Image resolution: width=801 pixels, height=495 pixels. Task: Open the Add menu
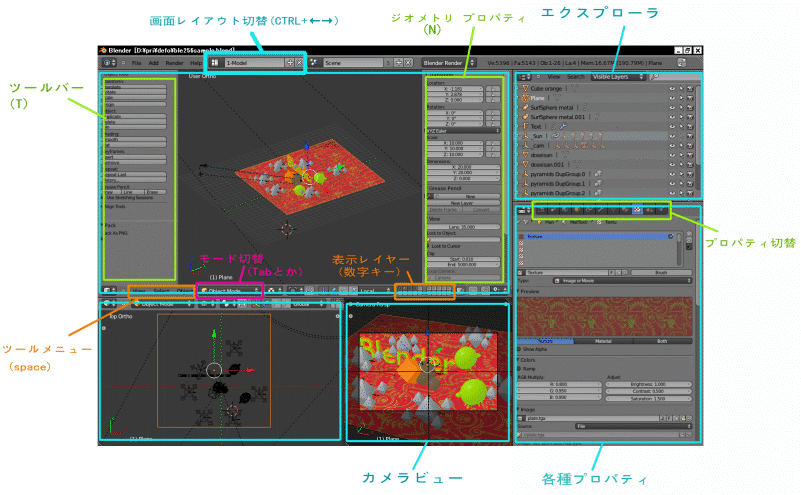(154, 63)
